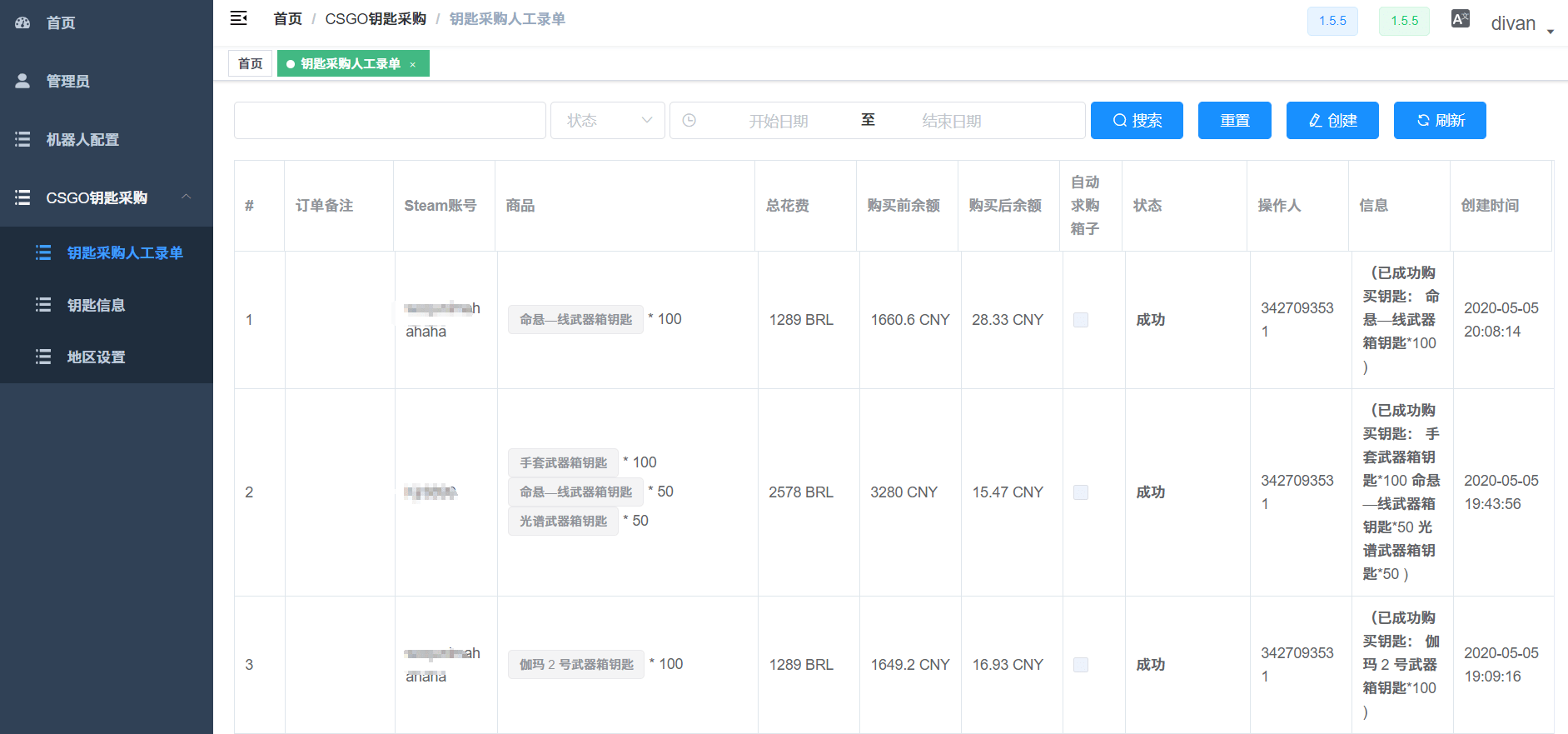Click the list icon next to 地区设置
Viewport: 1568px width, 734px height.
click(43, 357)
